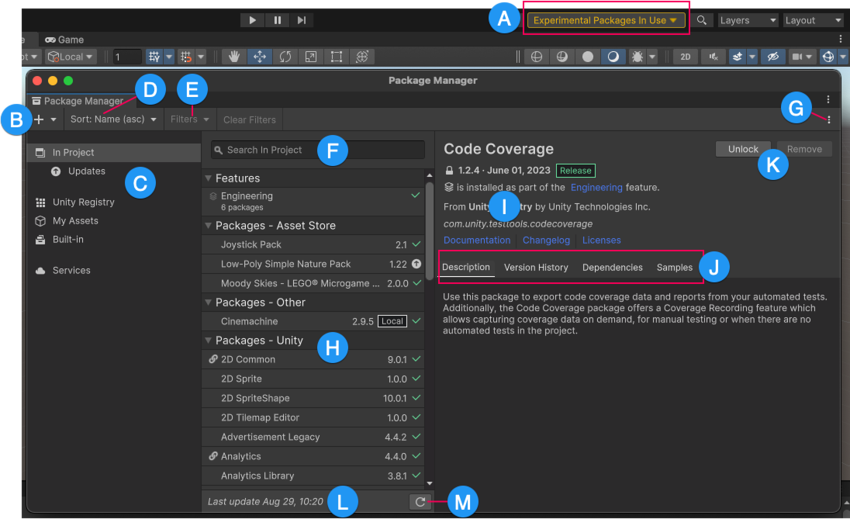The height and width of the screenshot is (519, 850).
Task: Switch to the Dependencies tab
Action: tap(612, 267)
